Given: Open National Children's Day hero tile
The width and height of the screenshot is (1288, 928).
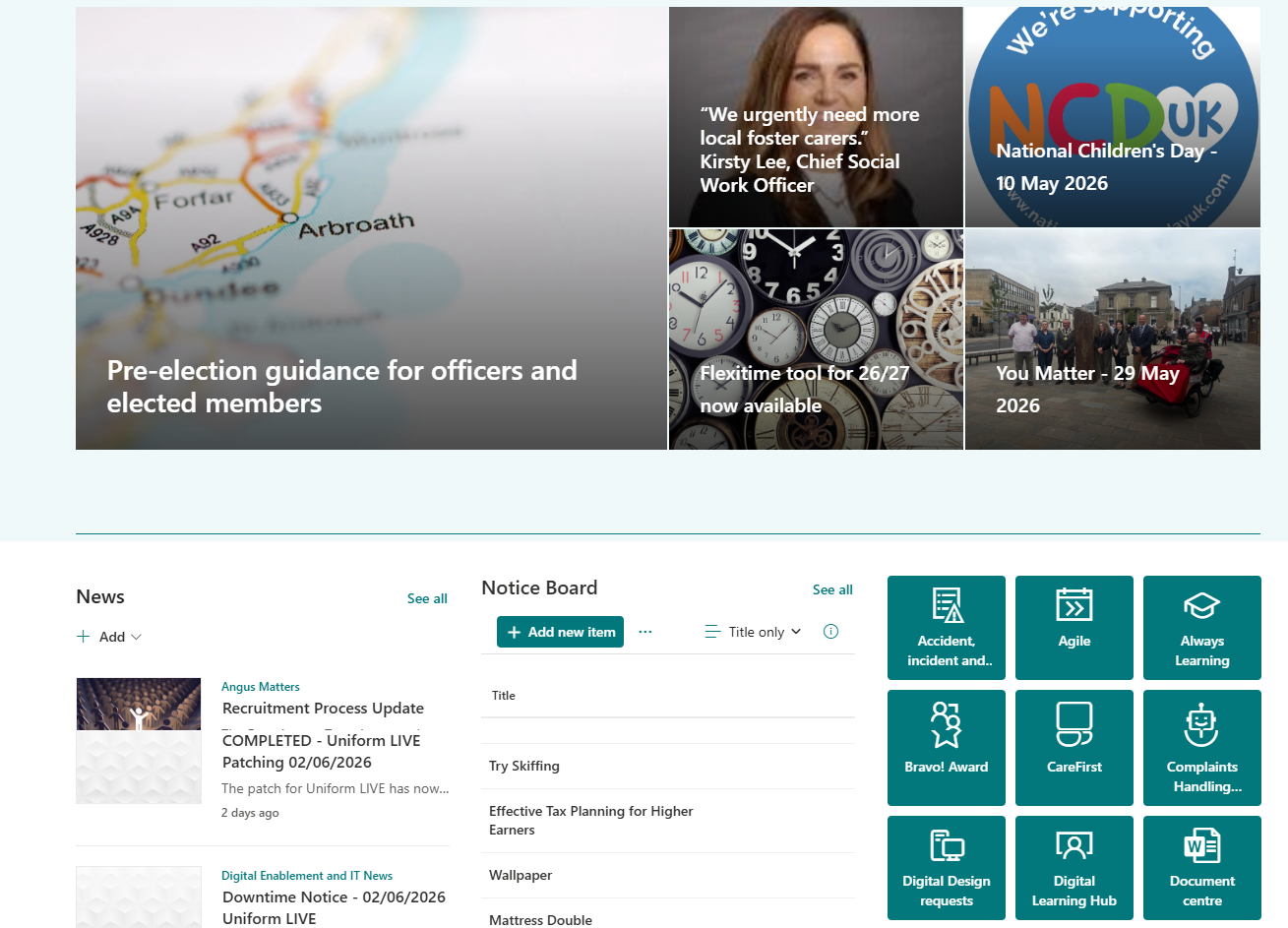Looking at the screenshot, I should (x=1113, y=117).
